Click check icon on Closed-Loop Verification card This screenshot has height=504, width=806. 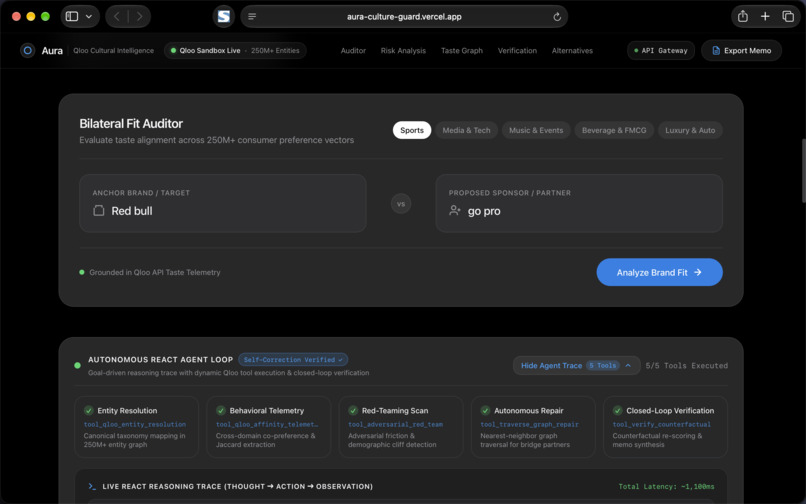click(617, 410)
